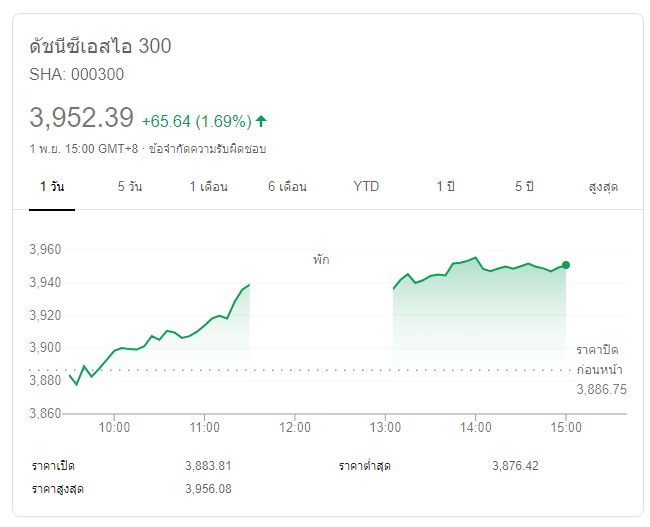Click the ราคาเปิด open value 3,883.81
Screen dimensions: 650x527
tap(208, 466)
